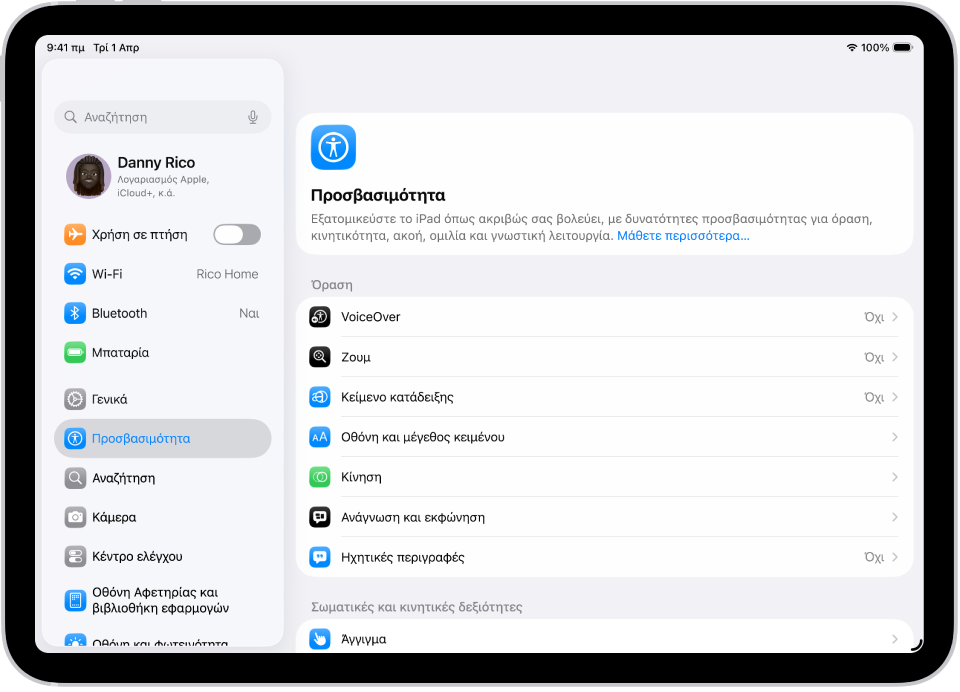Screen dimensions: 960x692
Task: Expand Άγγιγμα row chevron
Action: coord(894,639)
